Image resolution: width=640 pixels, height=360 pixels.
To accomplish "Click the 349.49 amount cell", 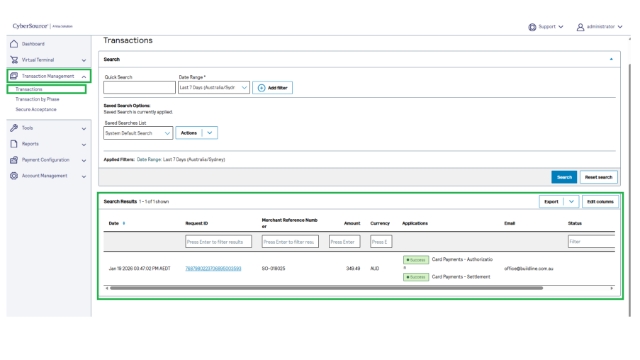I will pos(353,268).
